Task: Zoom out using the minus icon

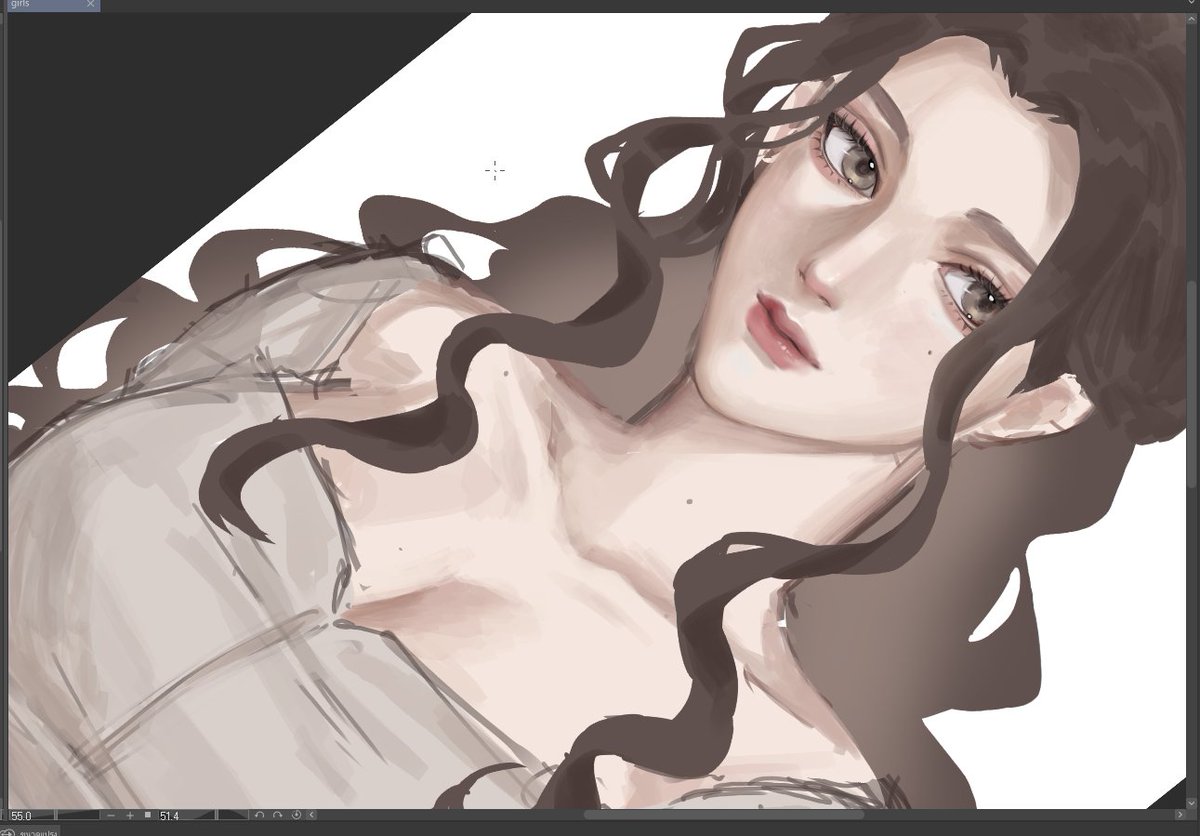Action: click(109, 816)
